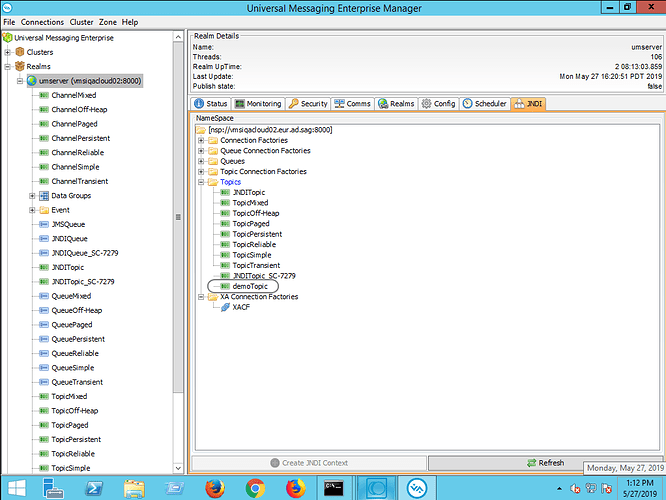This screenshot has width=666, height=500.
Task: Click the JMSQueue queue icon
Action: [44, 224]
